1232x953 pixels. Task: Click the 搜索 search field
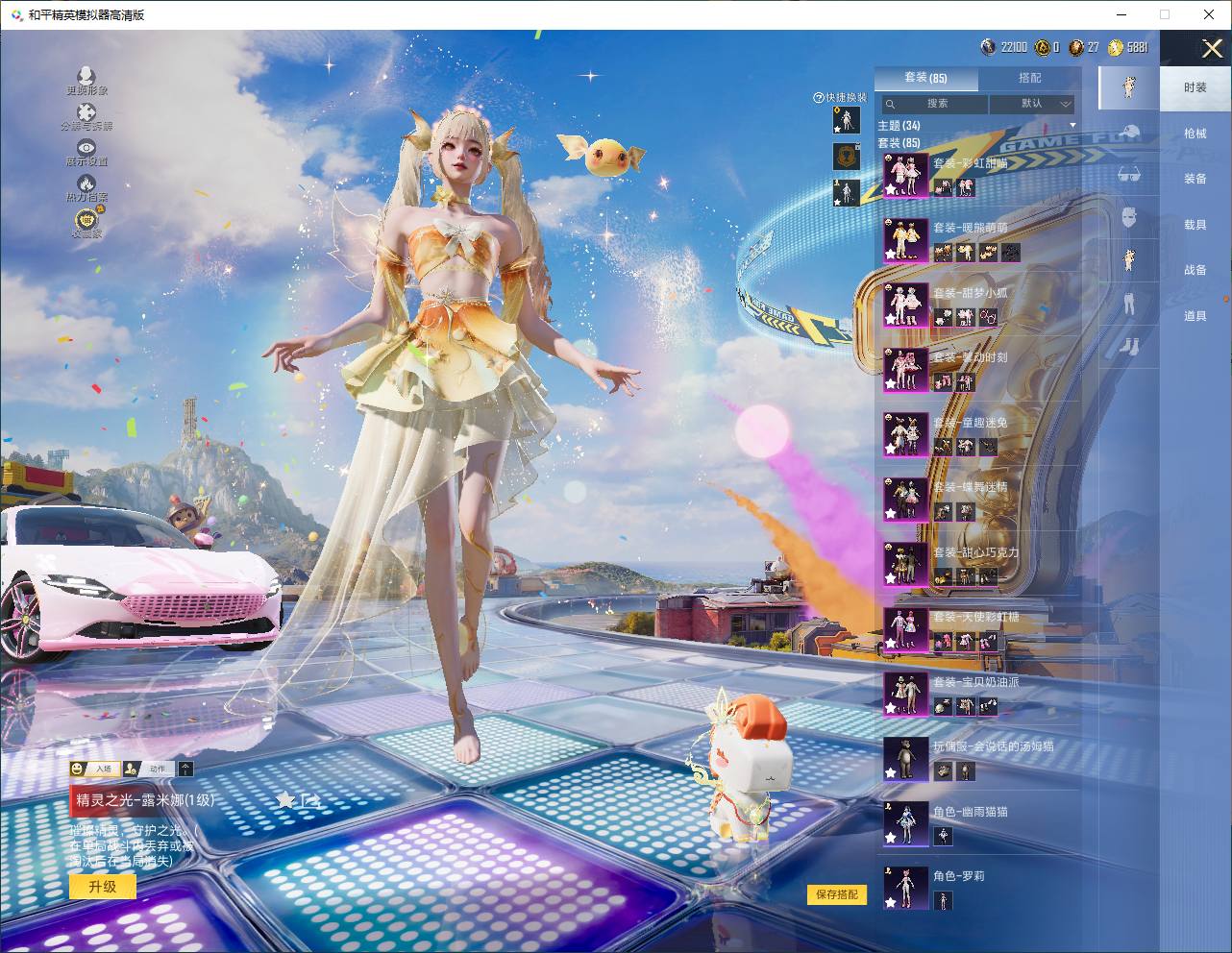click(x=933, y=103)
